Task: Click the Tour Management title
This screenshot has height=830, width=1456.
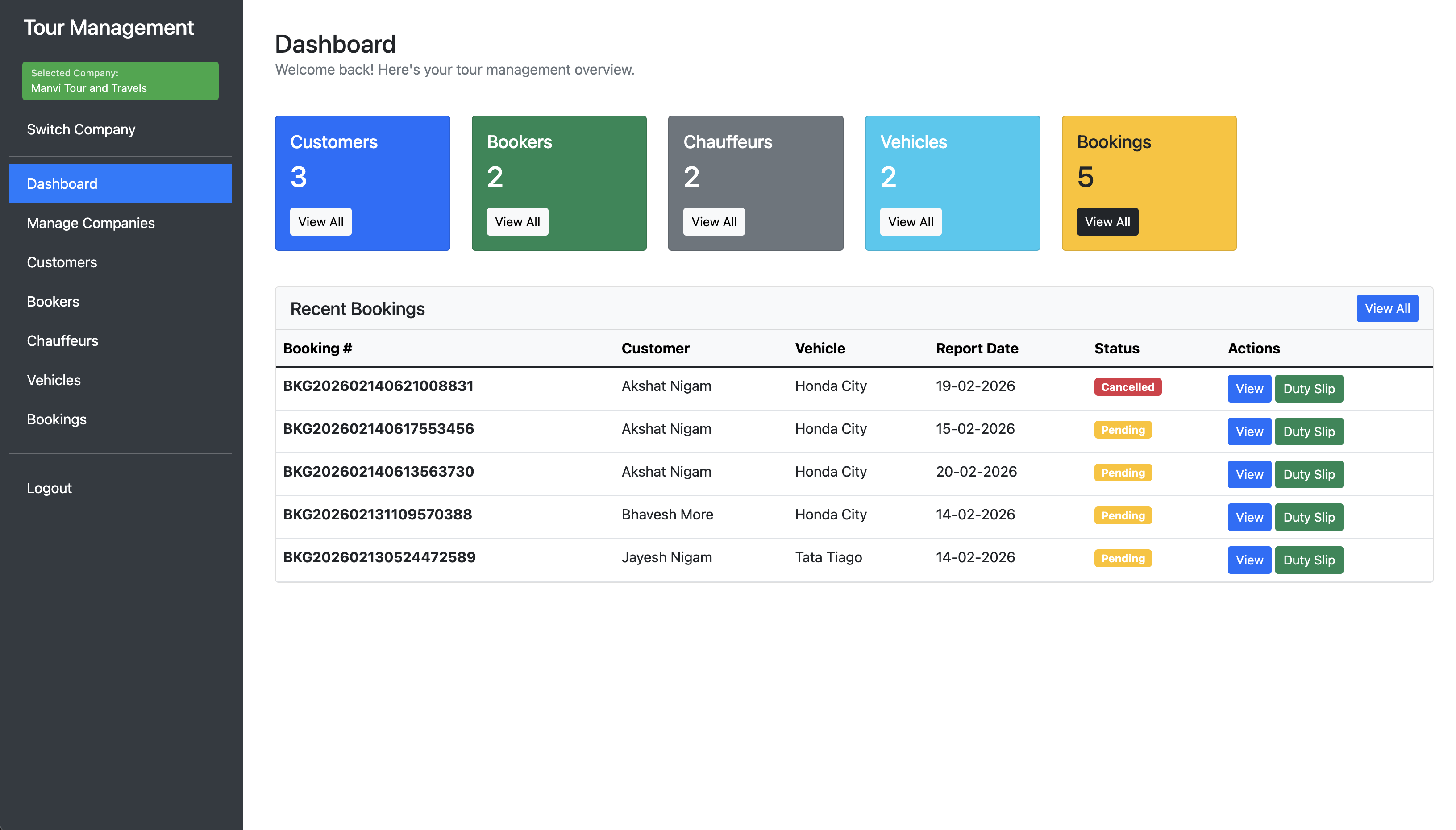Action: (x=108, y=27)
